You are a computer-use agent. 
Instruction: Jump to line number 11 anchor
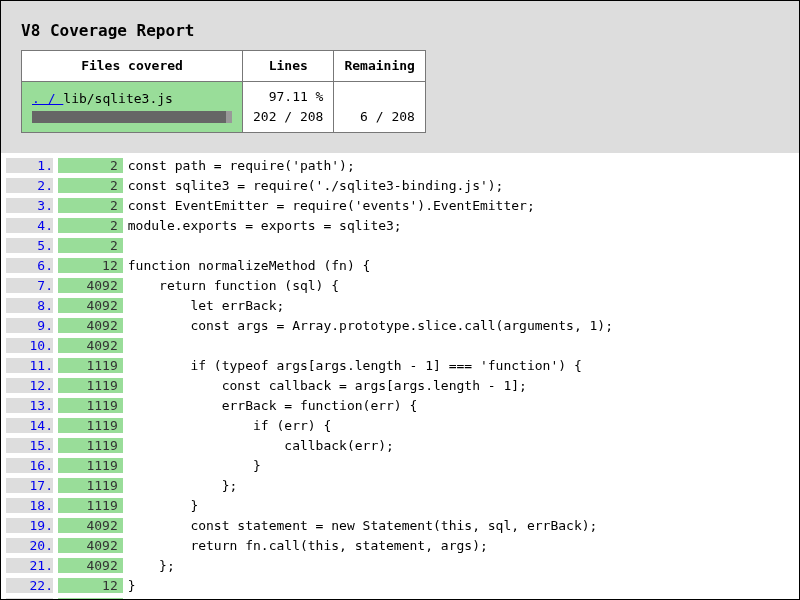coord(41,366)
